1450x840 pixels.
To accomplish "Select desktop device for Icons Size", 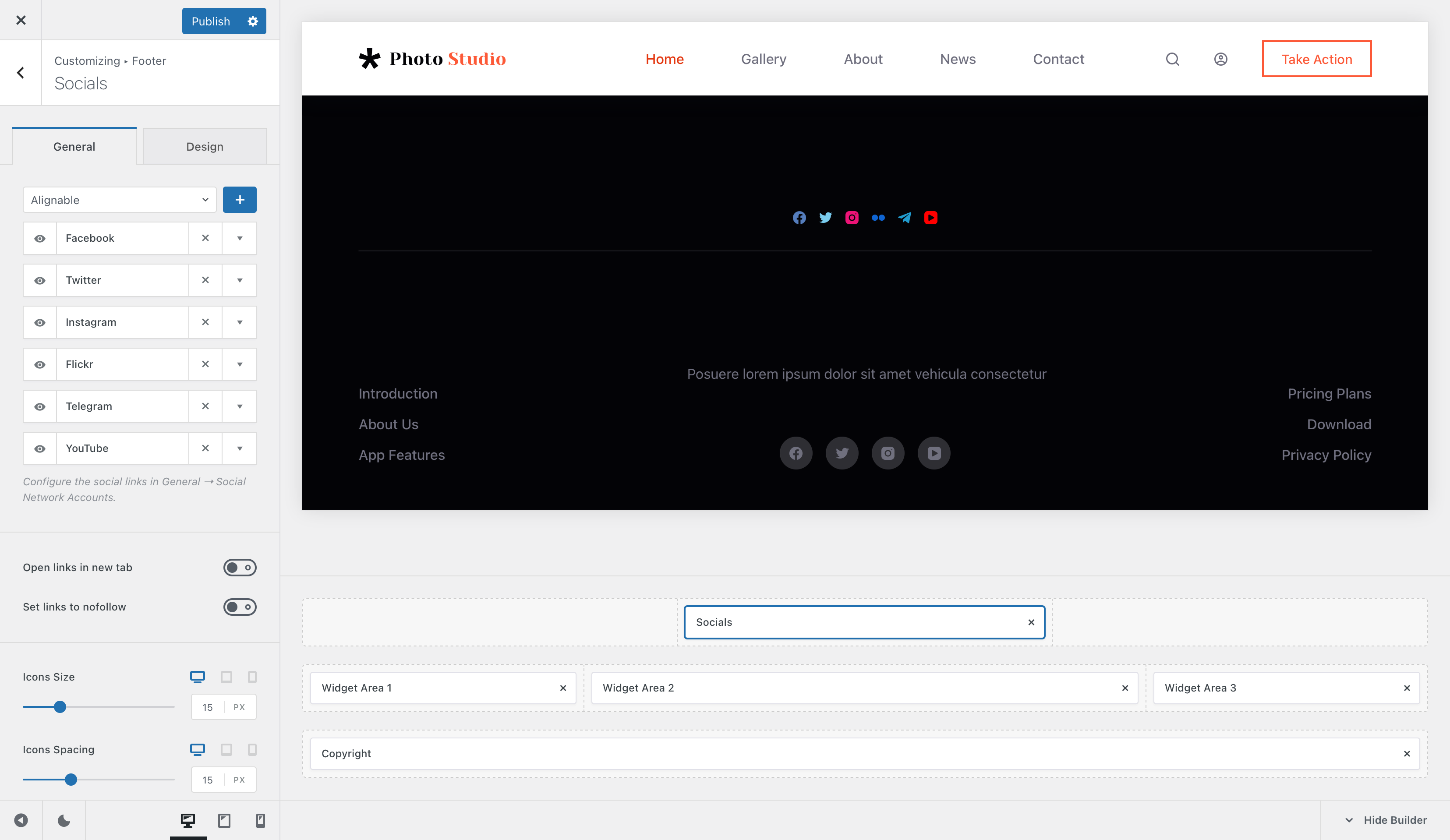I will pyautogui.click(x=198, y=677).
